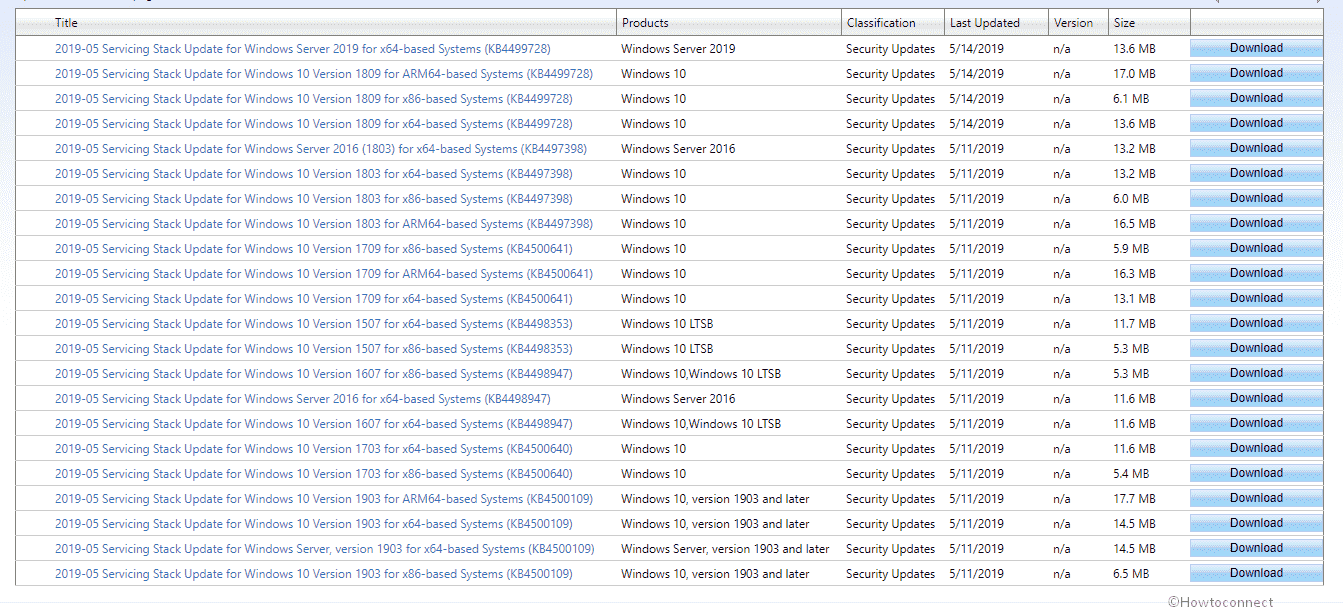
Task: Sort by the Classification column header
Action: click(881, 23)
